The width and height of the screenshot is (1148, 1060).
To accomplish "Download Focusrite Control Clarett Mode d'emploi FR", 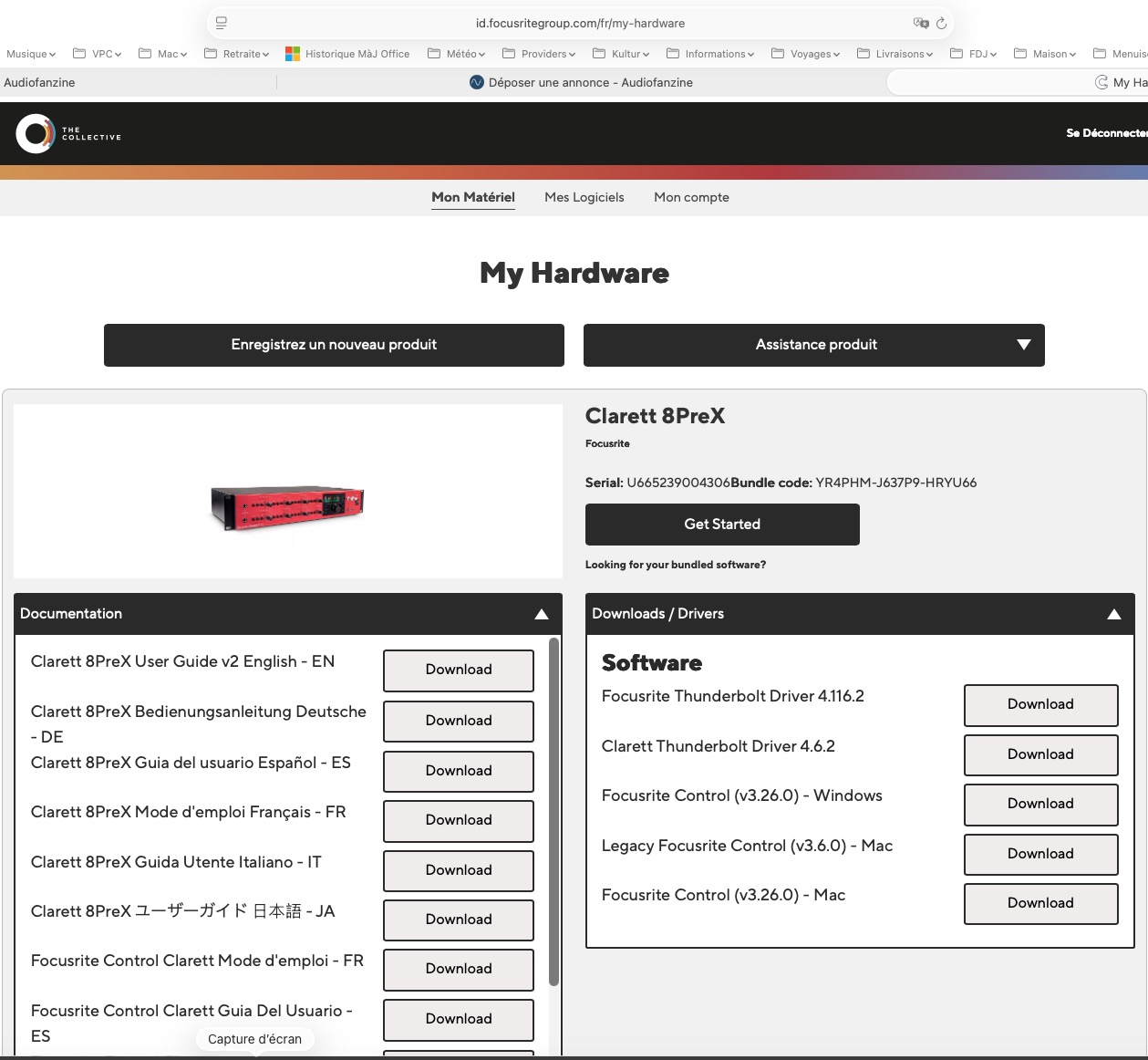I will point(459,970).
